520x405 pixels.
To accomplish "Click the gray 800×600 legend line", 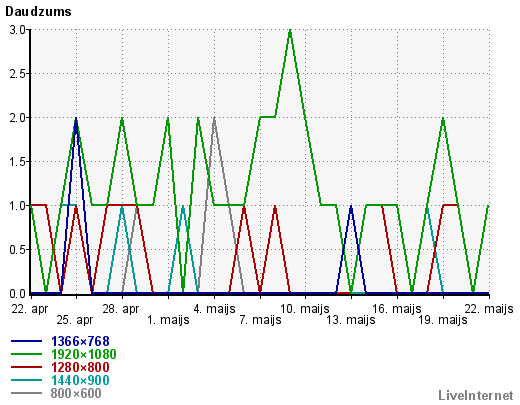I will pos(26,393).
